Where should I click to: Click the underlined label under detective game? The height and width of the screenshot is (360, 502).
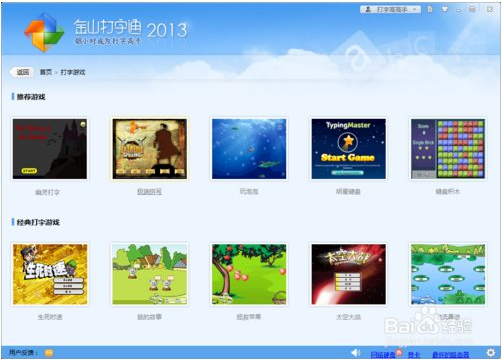(149, 192)
